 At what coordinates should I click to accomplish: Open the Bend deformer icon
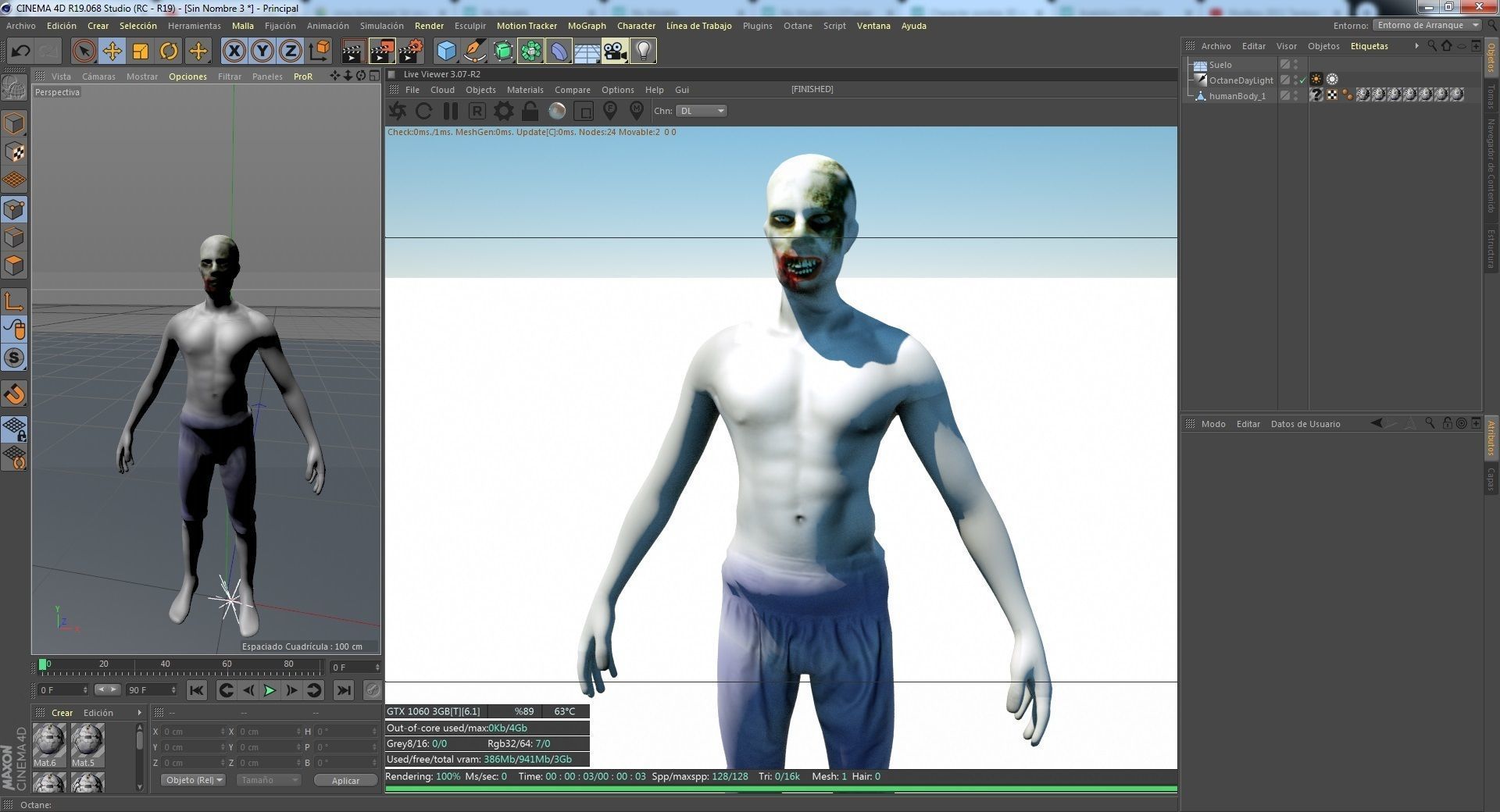[559, 52]
